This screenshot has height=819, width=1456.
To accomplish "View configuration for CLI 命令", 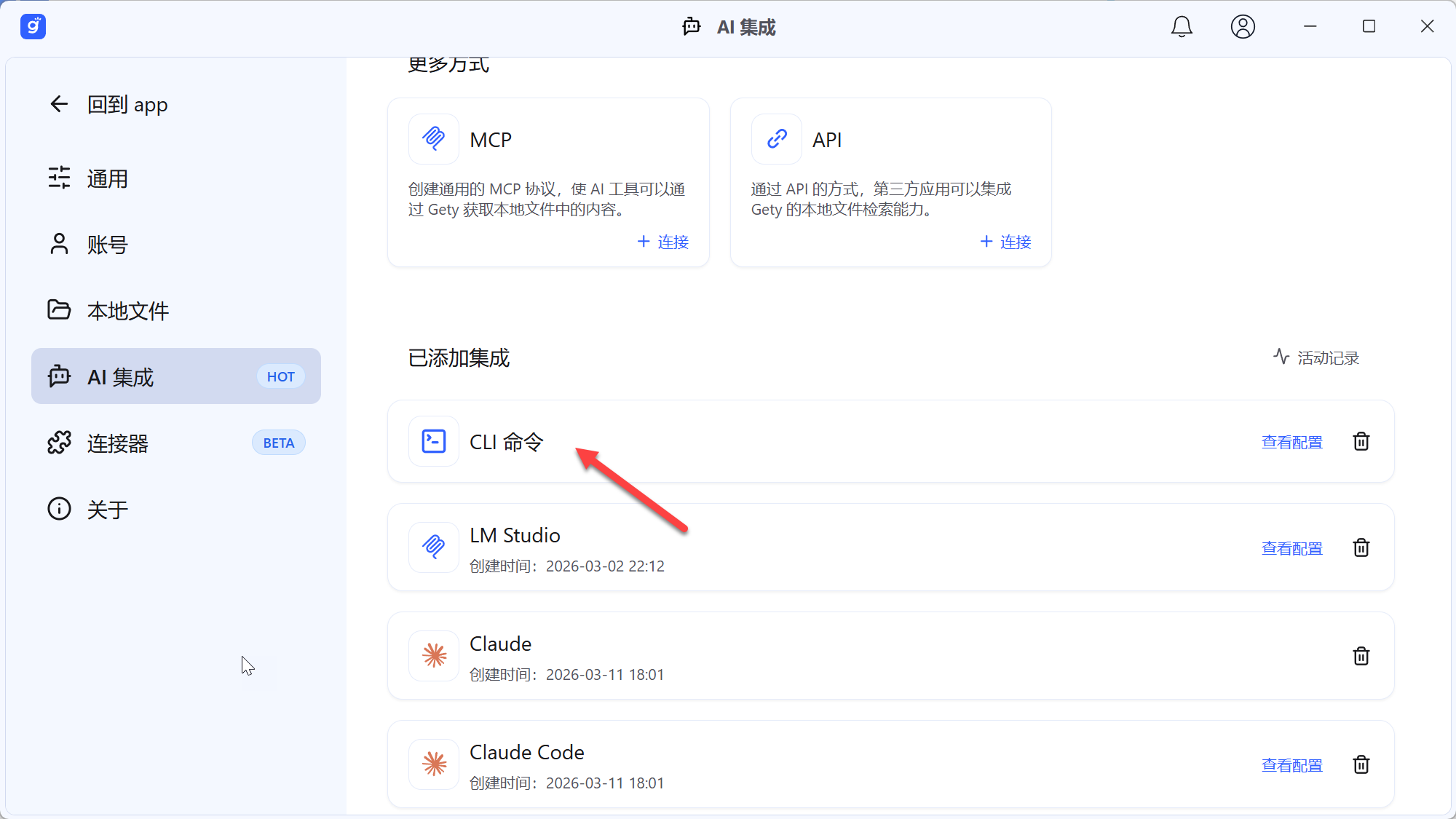I will [1292, 442].
